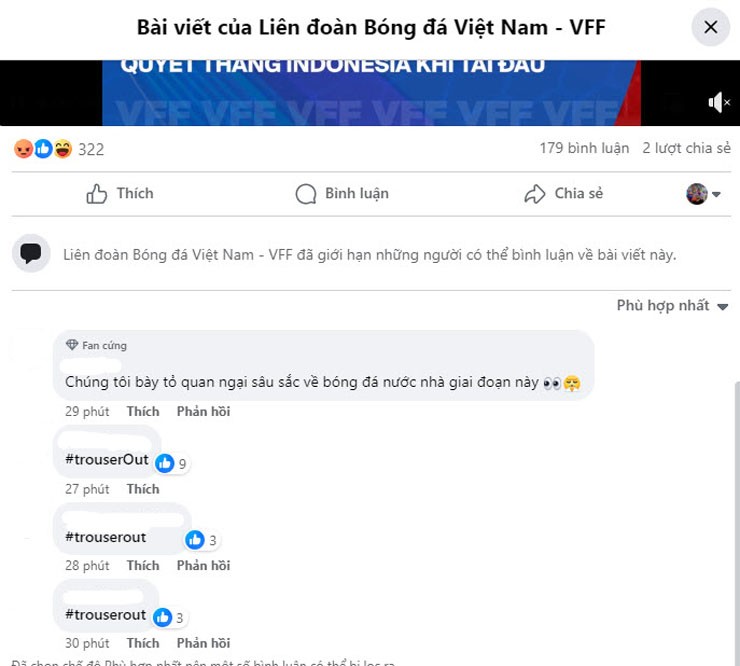This screenshot has width=740, height=666.
Task: Like the post with the Thích button
Action: point(120,194)
